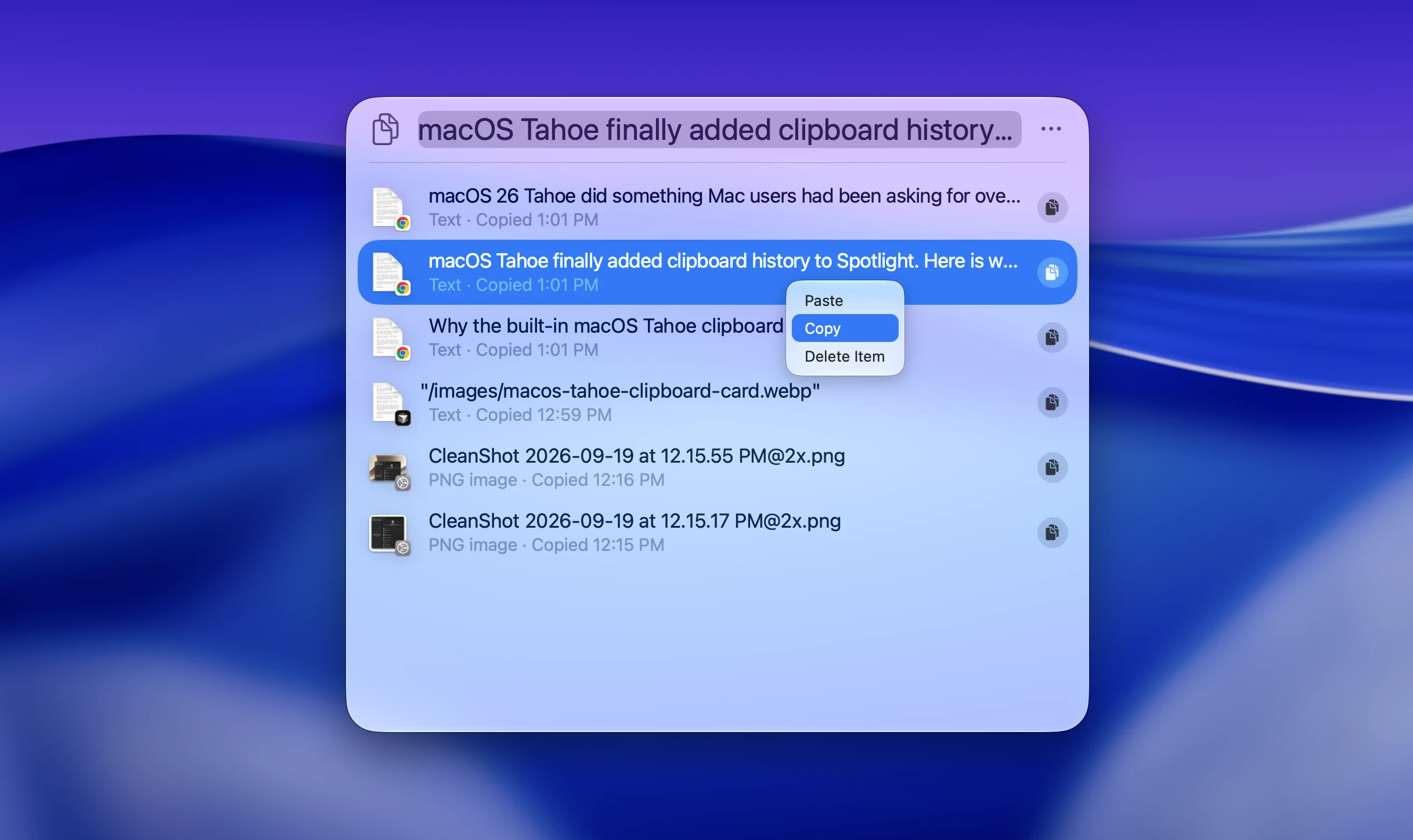This screenshot has width=1413, height=840.
Task: Click document icon of the webp path row
Action: (x=390, y=403)
